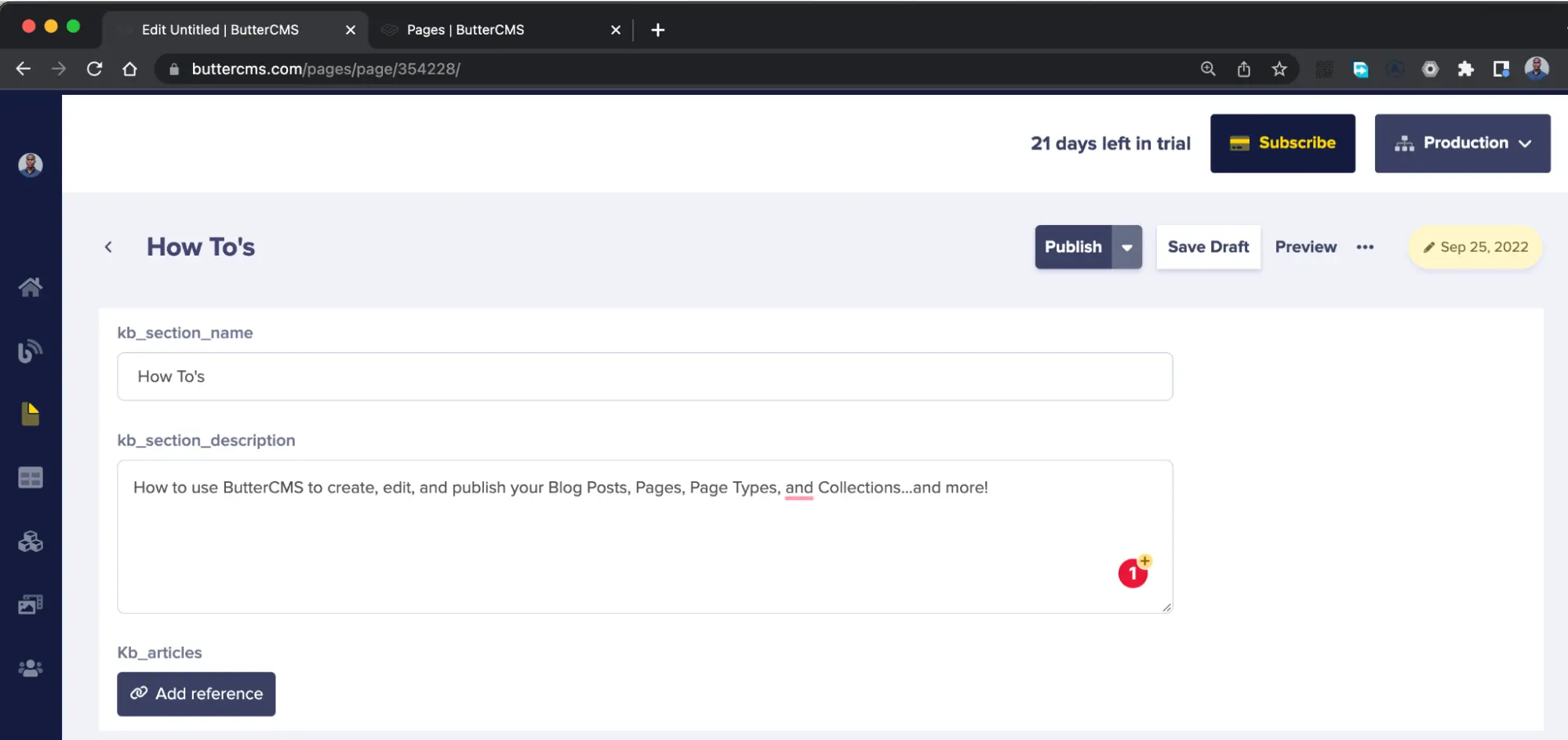The image size is (1568, 740).
Task: Bookmark this page with the star icon
Action: tap(1279, 69)
